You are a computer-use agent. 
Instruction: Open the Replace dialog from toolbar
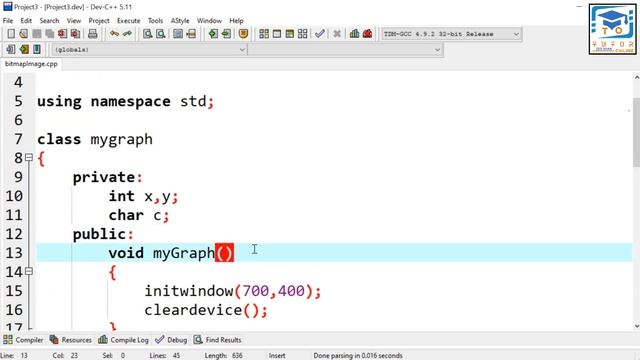160,34
